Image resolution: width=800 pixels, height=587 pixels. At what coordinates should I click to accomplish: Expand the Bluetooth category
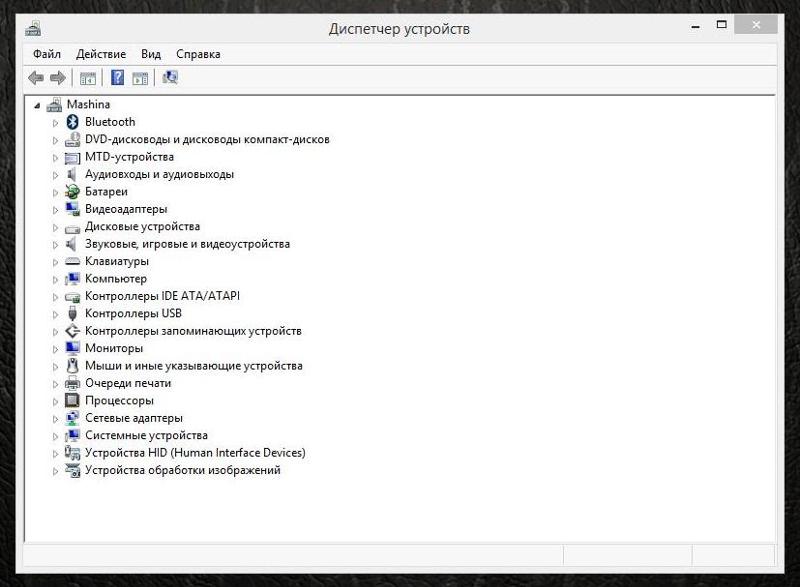point(55,123)
